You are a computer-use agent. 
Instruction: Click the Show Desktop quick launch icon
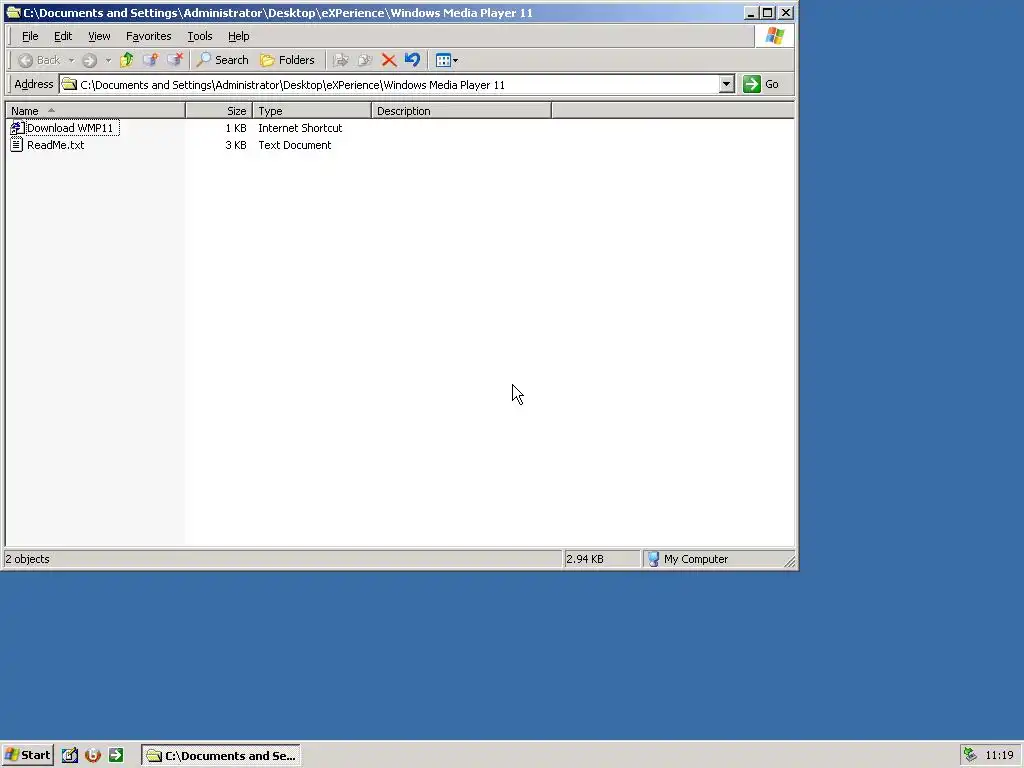[x=70, y=756]
